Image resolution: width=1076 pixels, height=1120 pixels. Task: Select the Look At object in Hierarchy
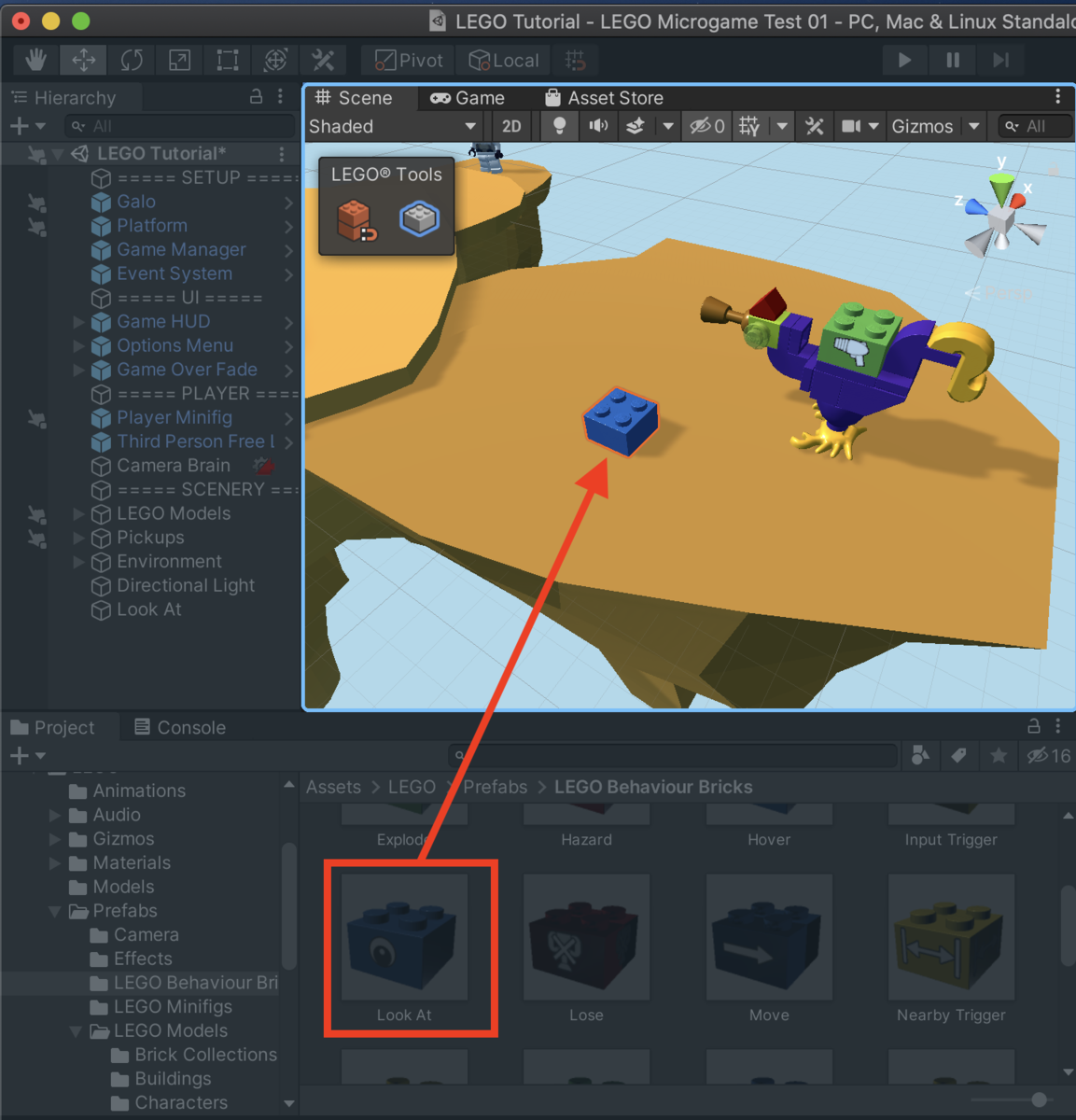pos(148,610)
